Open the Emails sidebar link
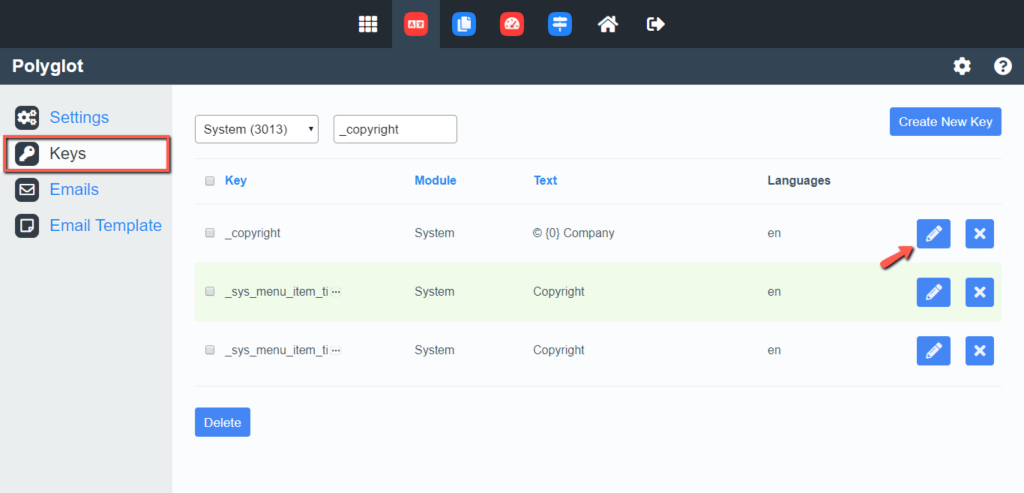 [x=74, y=189]
